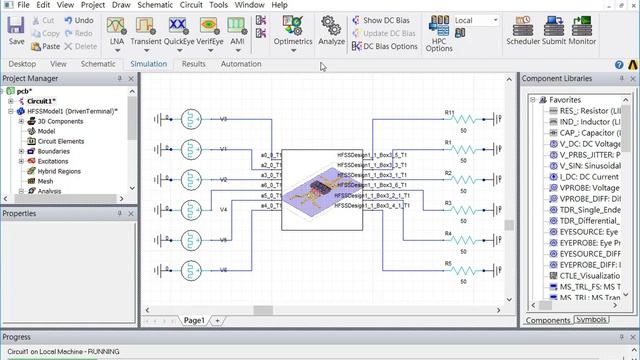Open HPC Options
This screenshot has width=640, height=360.
pos(439,33)
